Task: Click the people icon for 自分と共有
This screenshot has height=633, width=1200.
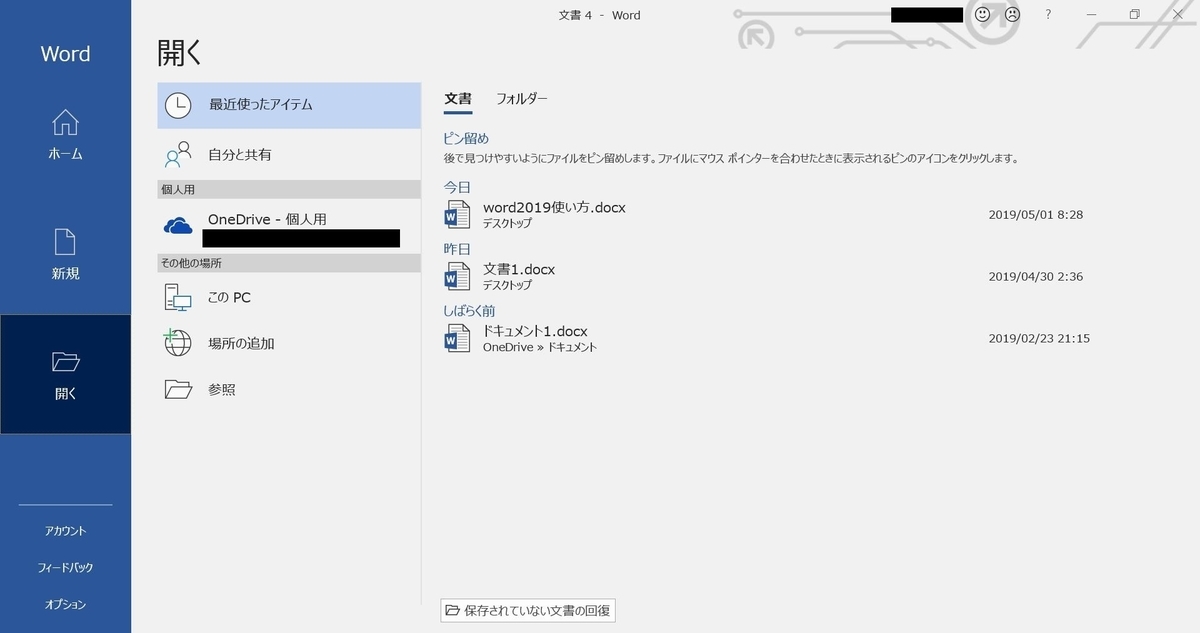Action: click(x=178, y=155)
